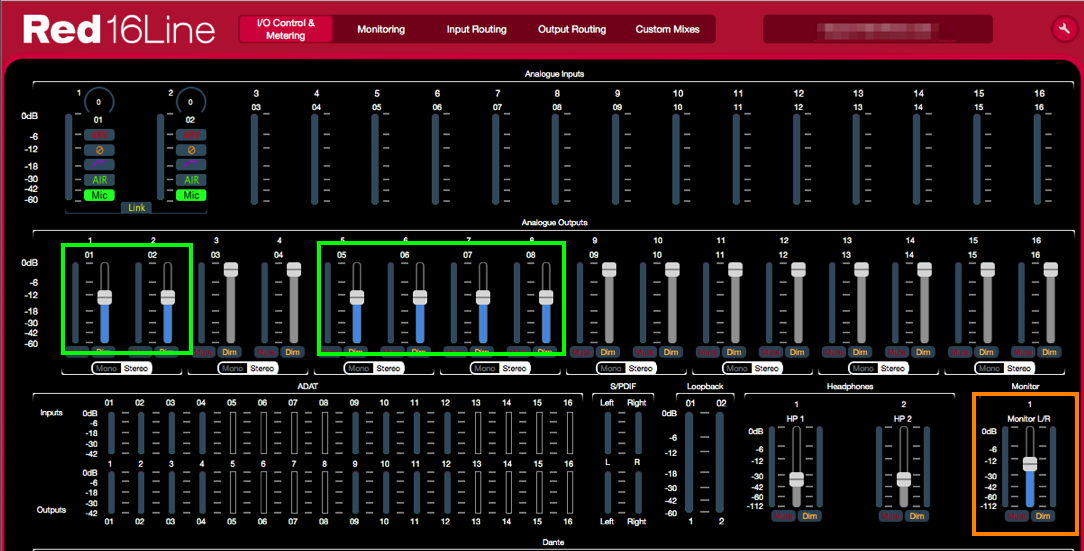Viewport: 1084px width, 551px height.
Task: Click the analogue output 03 fader handle
Action: pos(231,270)
